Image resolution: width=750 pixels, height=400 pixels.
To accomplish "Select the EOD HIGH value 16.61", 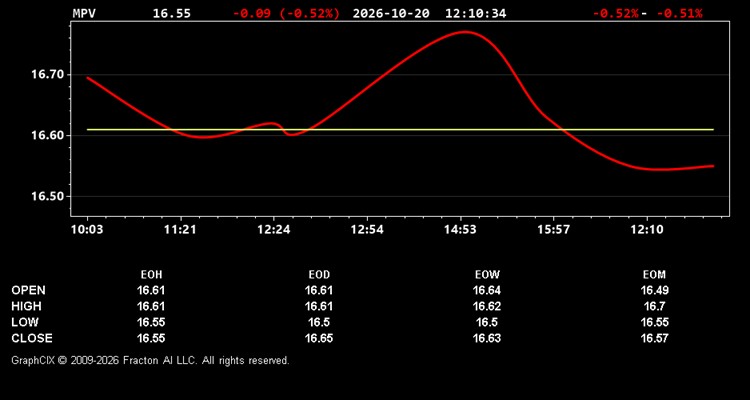I will click(x=319, y=306).
